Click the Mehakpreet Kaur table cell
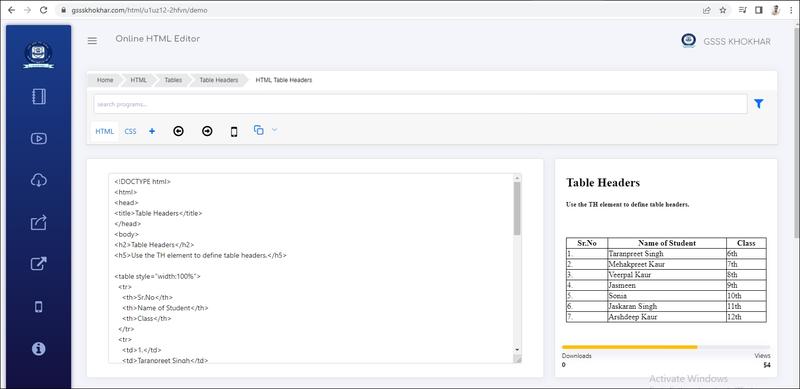The width and height of the screenshot is (800, 389). (667, 264)
